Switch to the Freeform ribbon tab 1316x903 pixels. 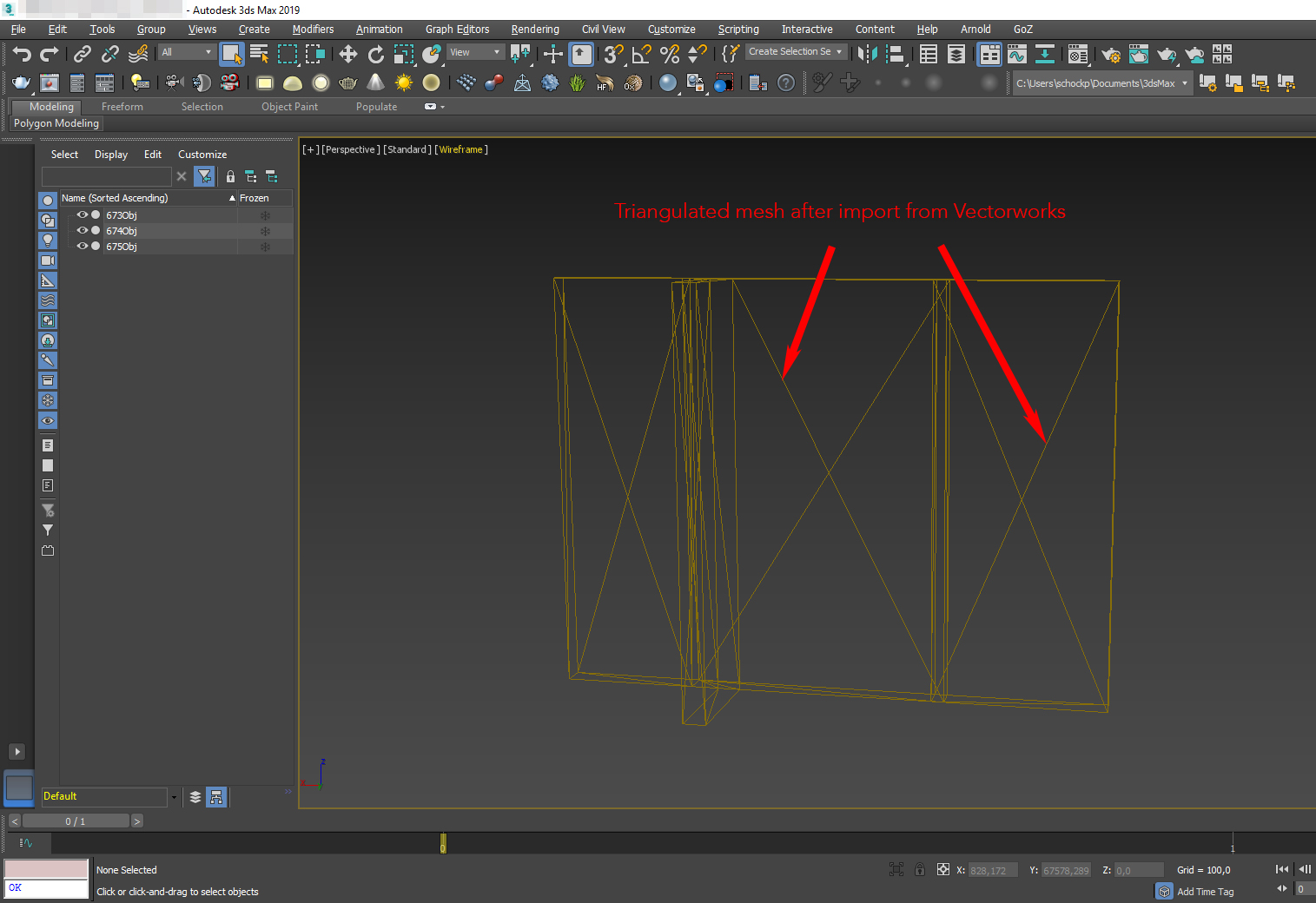click(122, 107)
